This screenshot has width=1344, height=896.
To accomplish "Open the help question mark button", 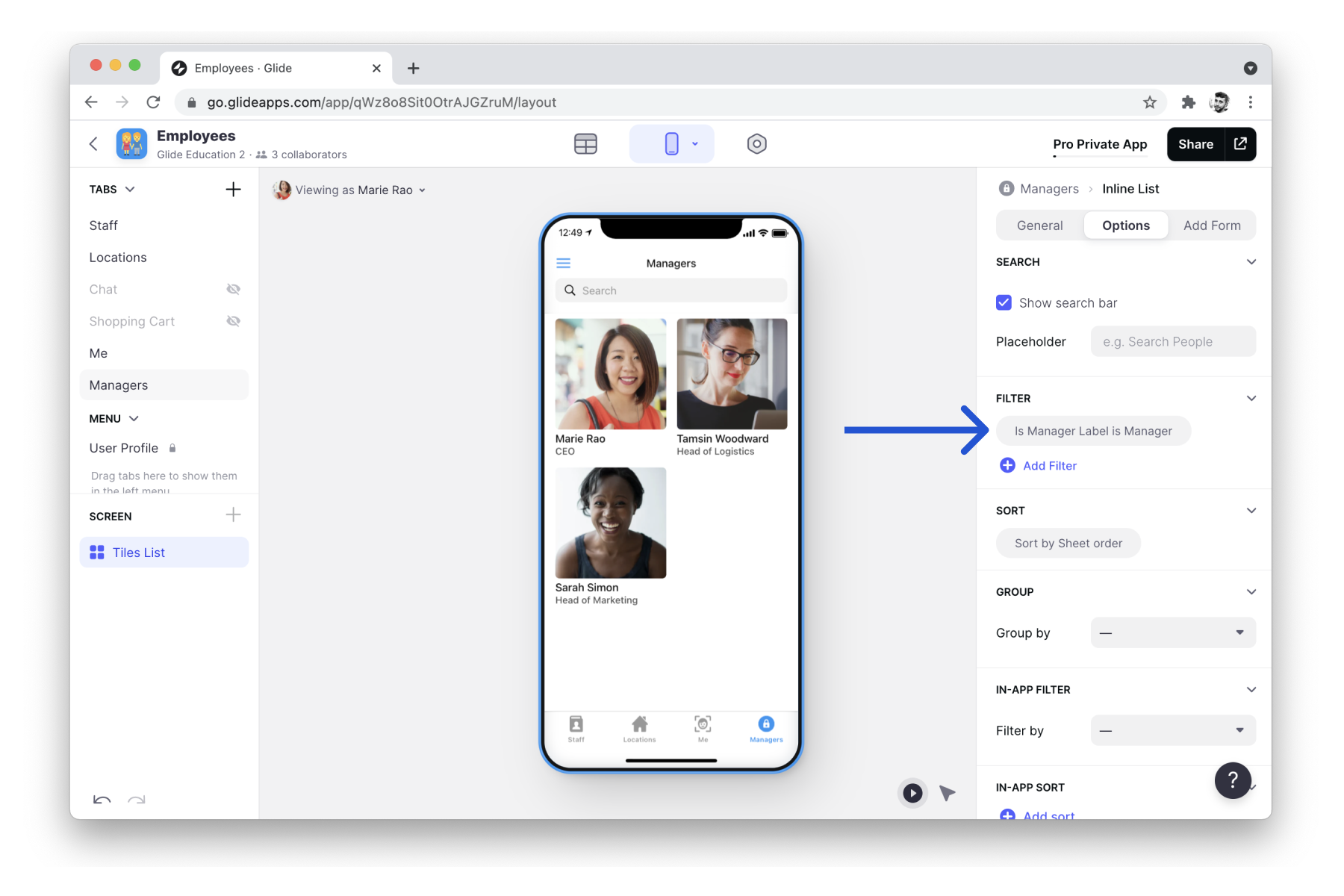I will [1232, 780].
